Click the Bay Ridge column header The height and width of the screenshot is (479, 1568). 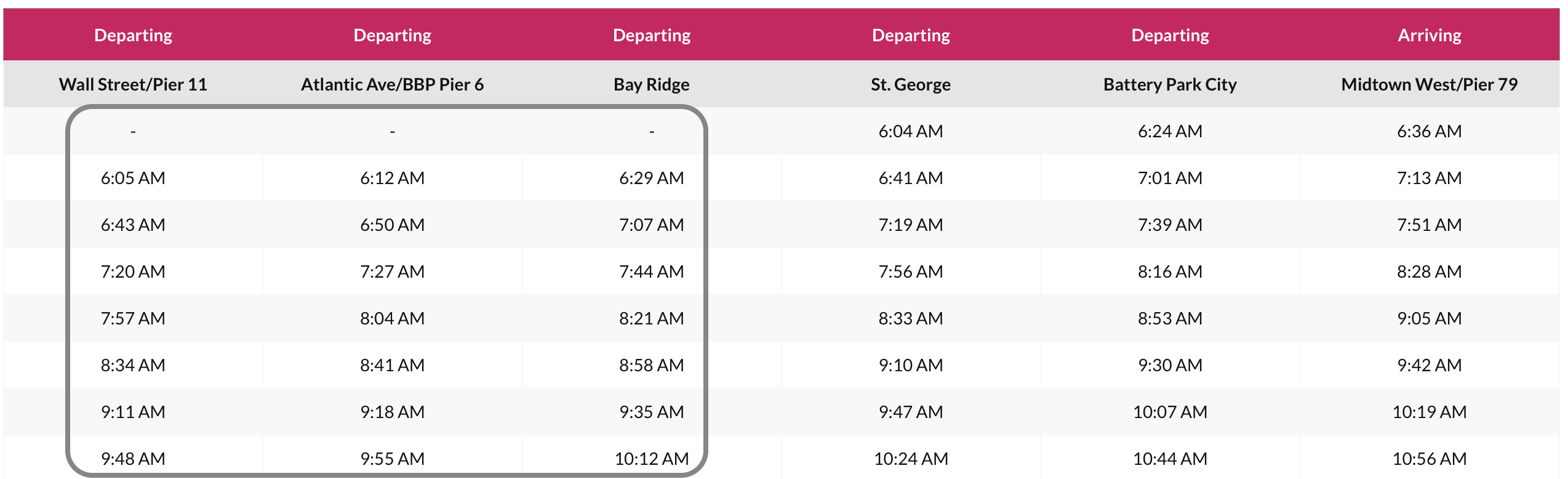651,84
